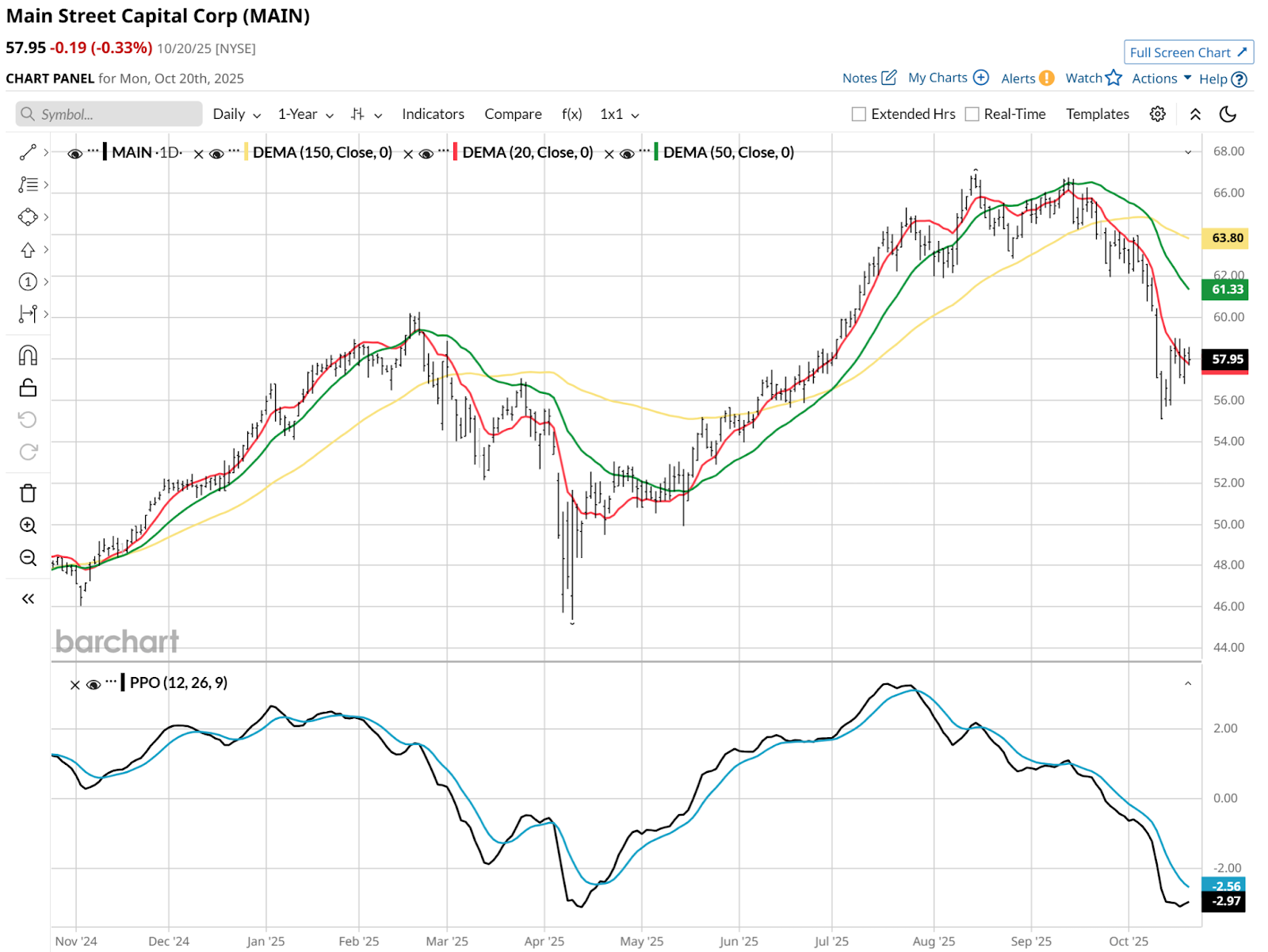Collapse the main price pane chevron

(1188, 152)
